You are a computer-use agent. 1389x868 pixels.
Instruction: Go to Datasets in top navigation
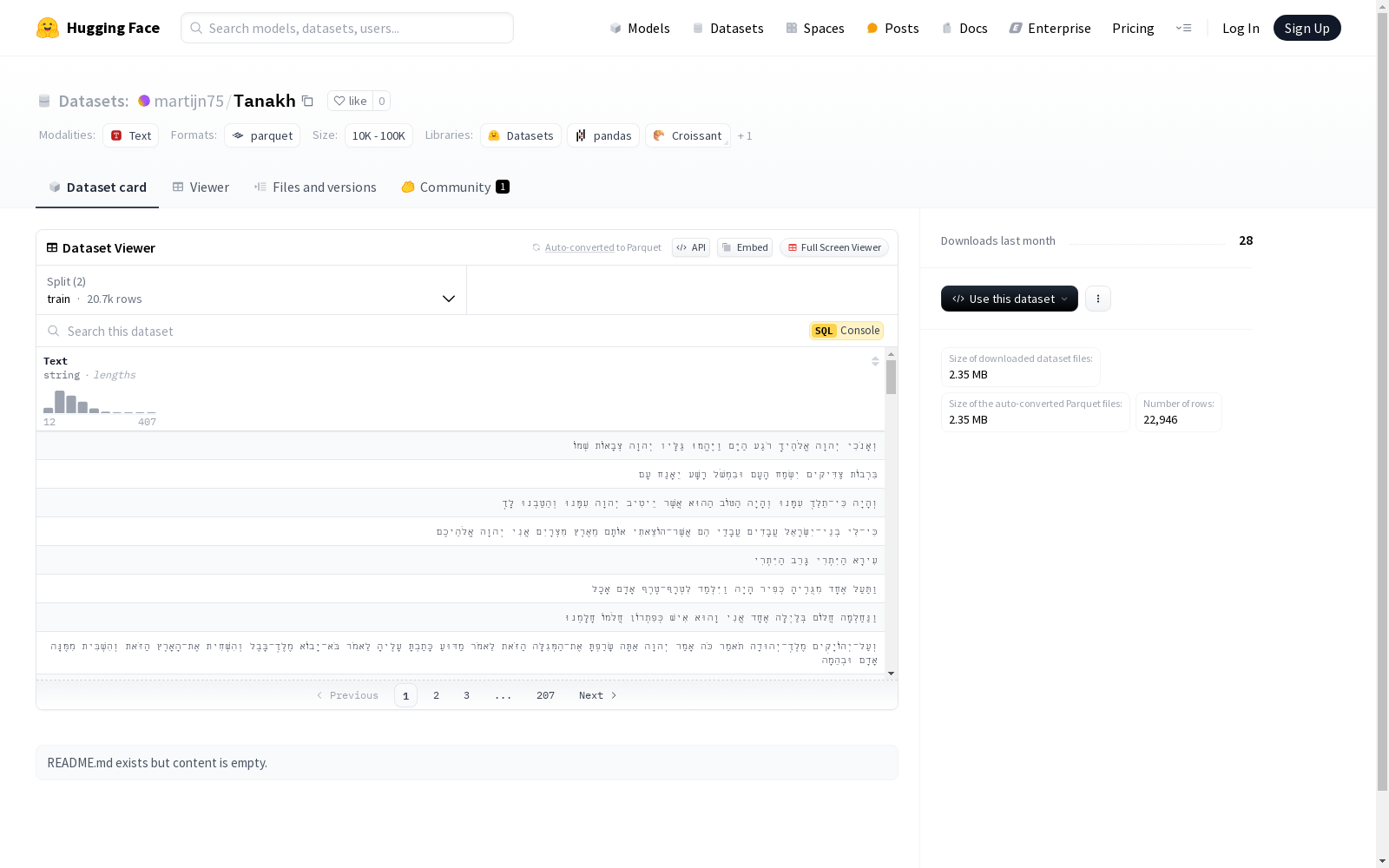[727, 28]
